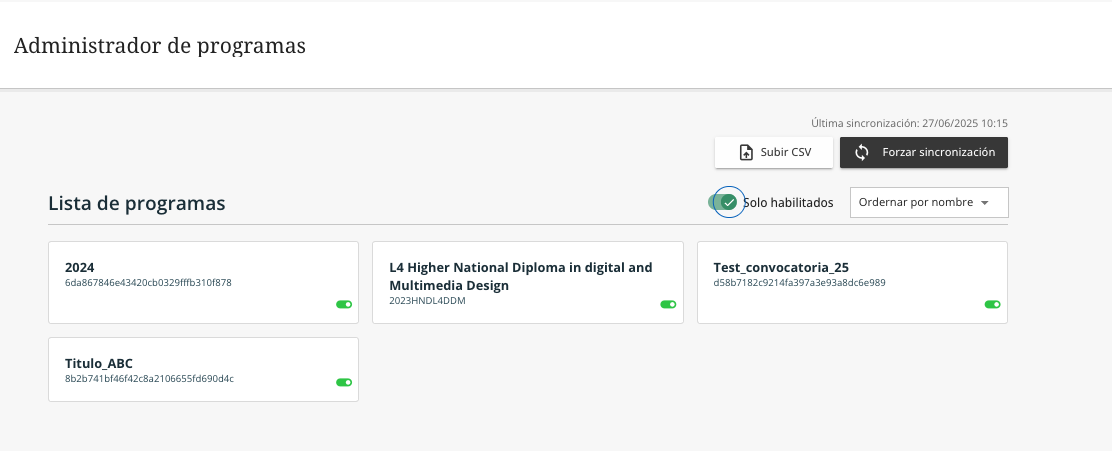Image resolution: width=1112 pixels, height=451 pixels.
Task: Turn off the Test_convocatoria_25 program switch
Action: pyautogui.click(x=993, y=304)
